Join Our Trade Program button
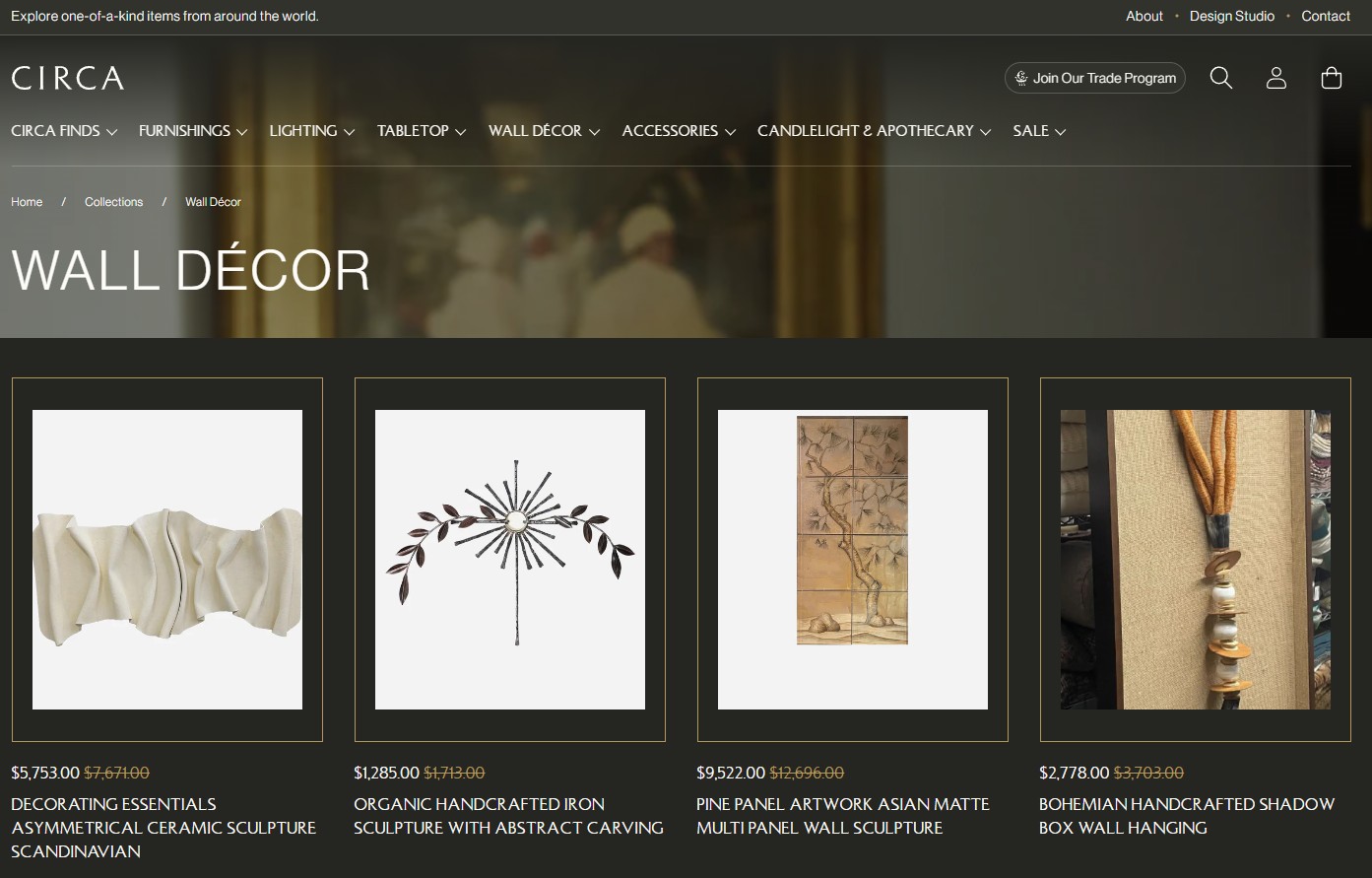1372x878 pixels. tap(1094, 78)
